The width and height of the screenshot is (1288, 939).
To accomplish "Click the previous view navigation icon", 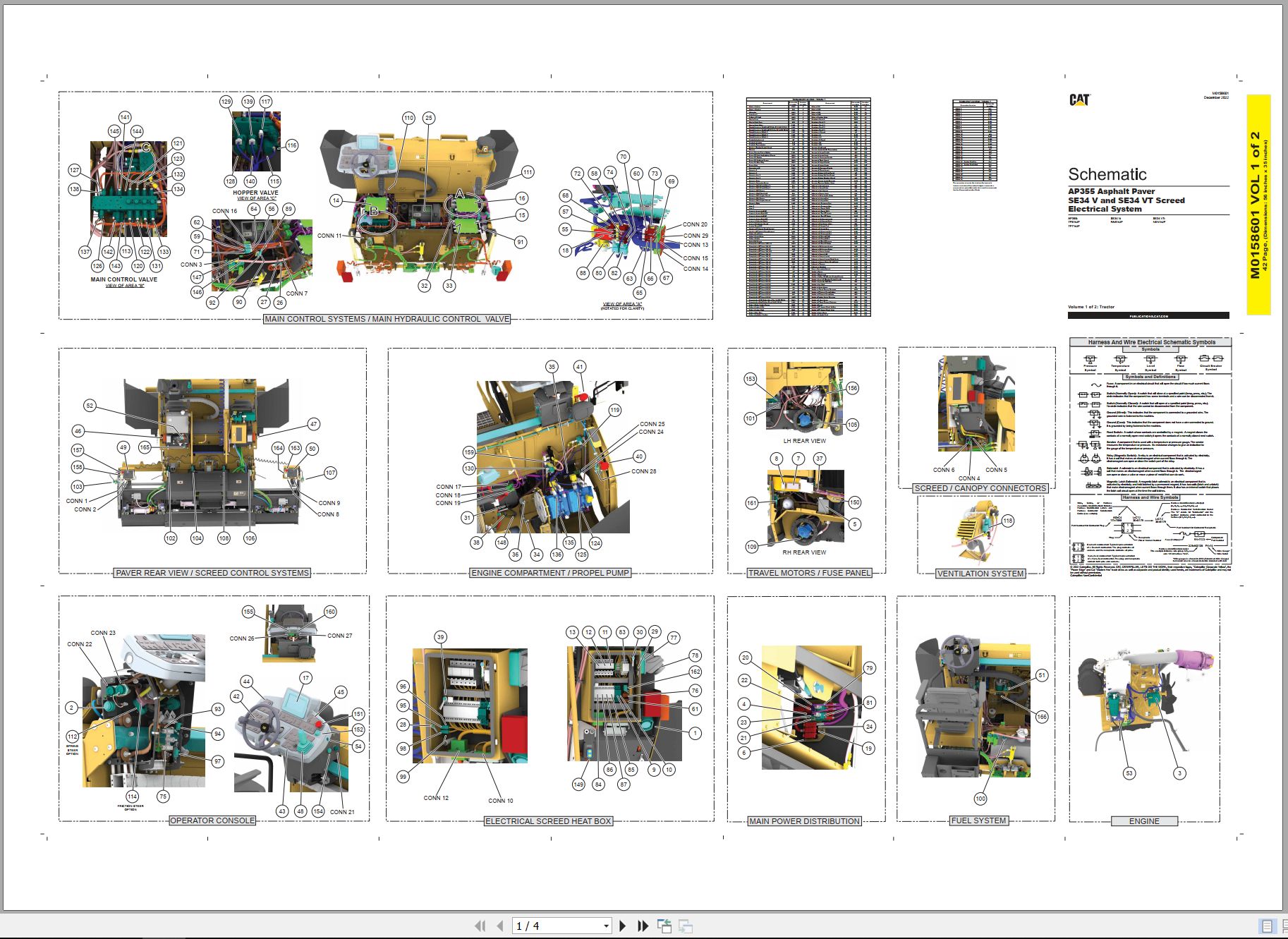I will pyautogui.click(x=664, y=926).
